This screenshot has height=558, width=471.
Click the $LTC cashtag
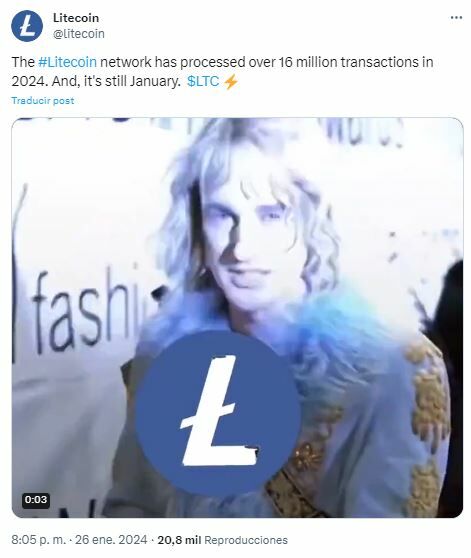(x=203, y=81)
